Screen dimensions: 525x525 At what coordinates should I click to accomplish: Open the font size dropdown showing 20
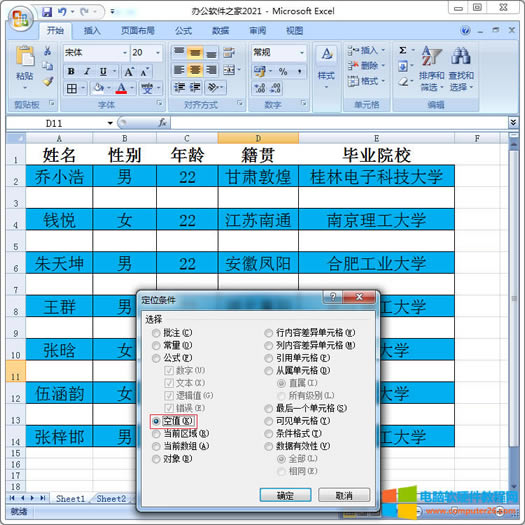click(158, 53)
